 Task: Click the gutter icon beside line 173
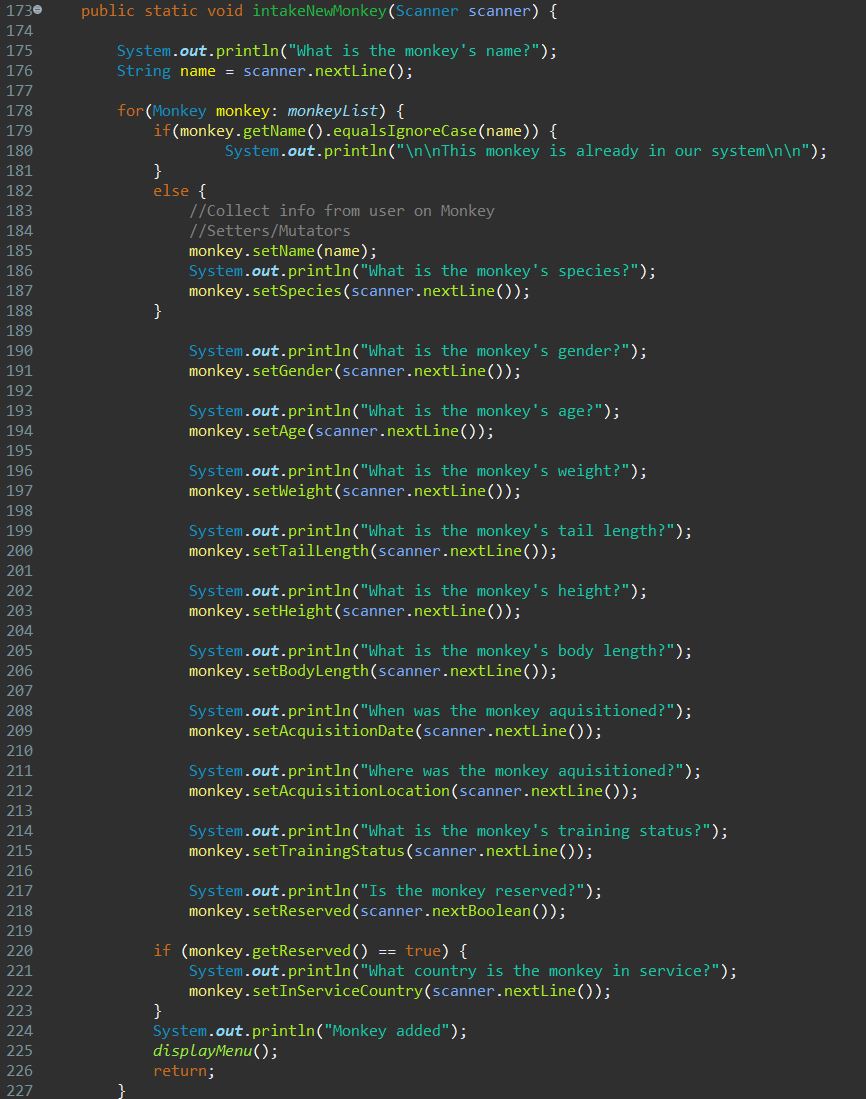37,11
